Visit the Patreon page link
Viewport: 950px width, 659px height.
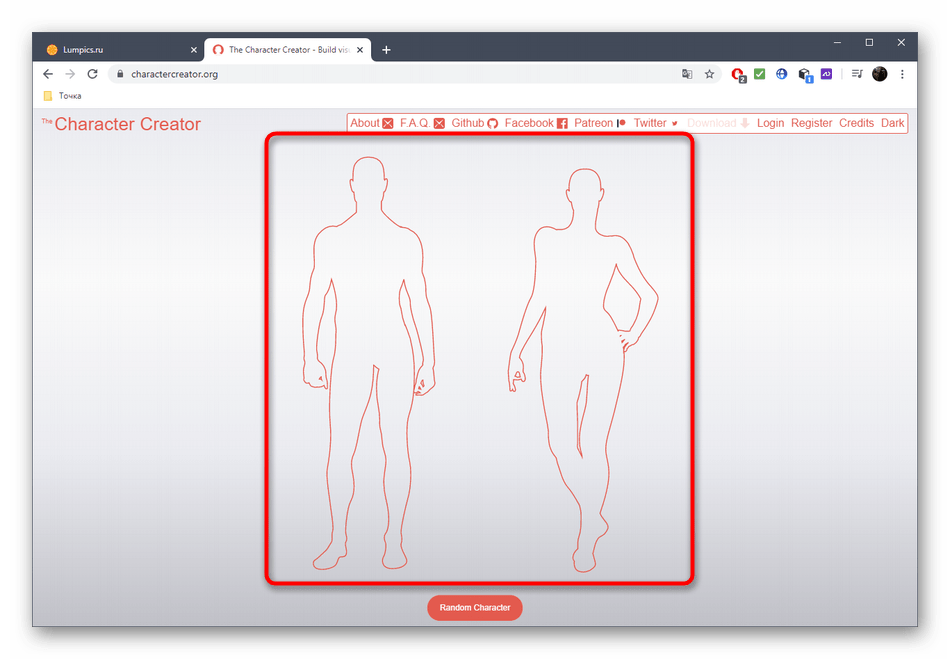coord(599,123)
